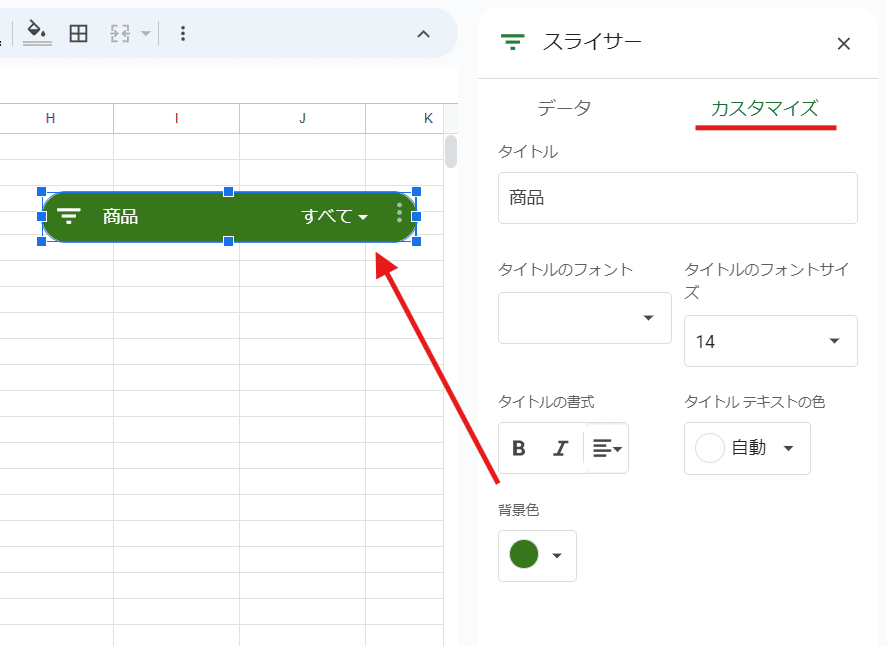This screenshot has height=646, width=887.
Task: Switch to the データ tab
Action: pyautogui.click(x=564, y=107)
